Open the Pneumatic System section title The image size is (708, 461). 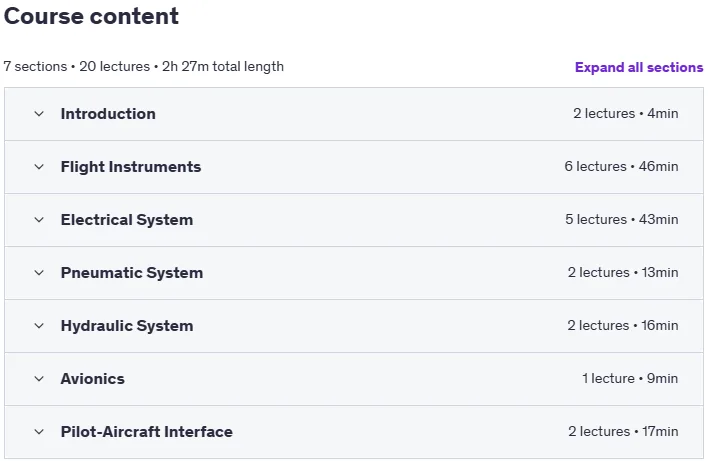tap(132, 273)
